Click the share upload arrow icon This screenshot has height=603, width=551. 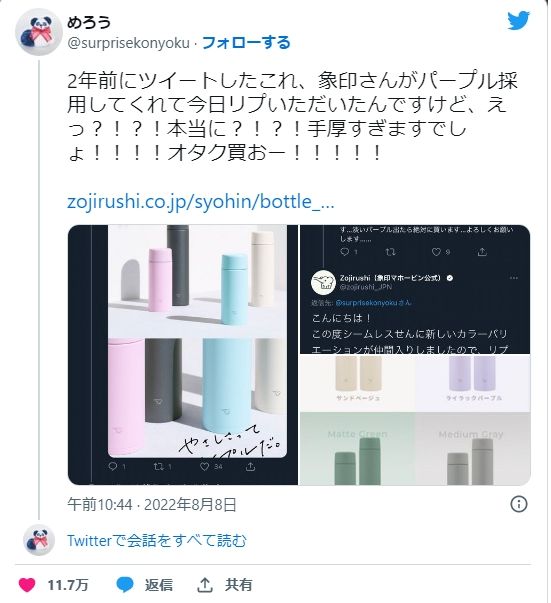point(205,585)
